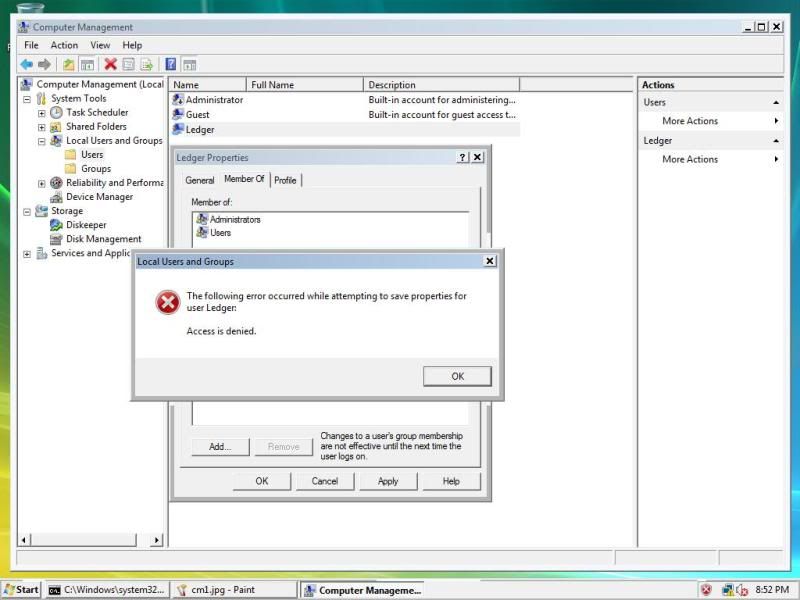Click the volume tray icon
Image resolution: width=800 pixels, height=600 pixels.
click(x=742, y=590)
